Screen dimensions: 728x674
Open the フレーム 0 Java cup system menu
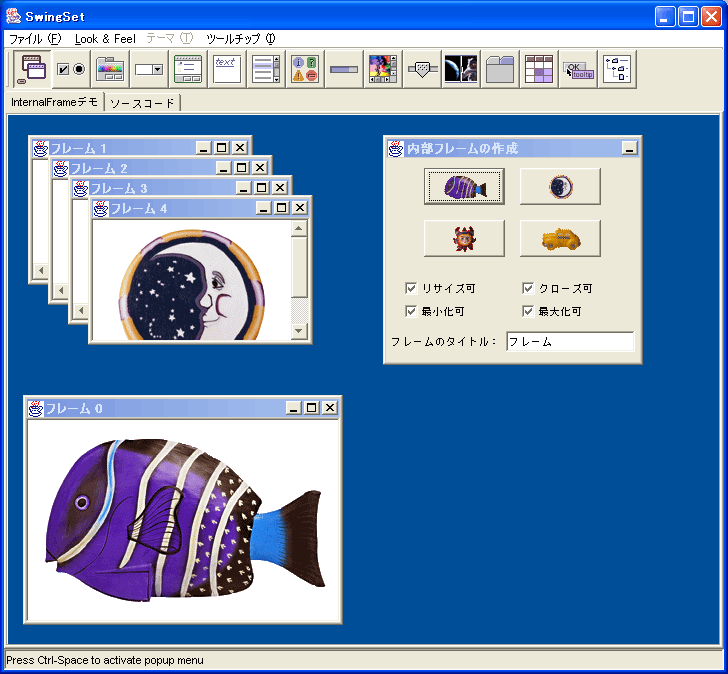[36, 408]
